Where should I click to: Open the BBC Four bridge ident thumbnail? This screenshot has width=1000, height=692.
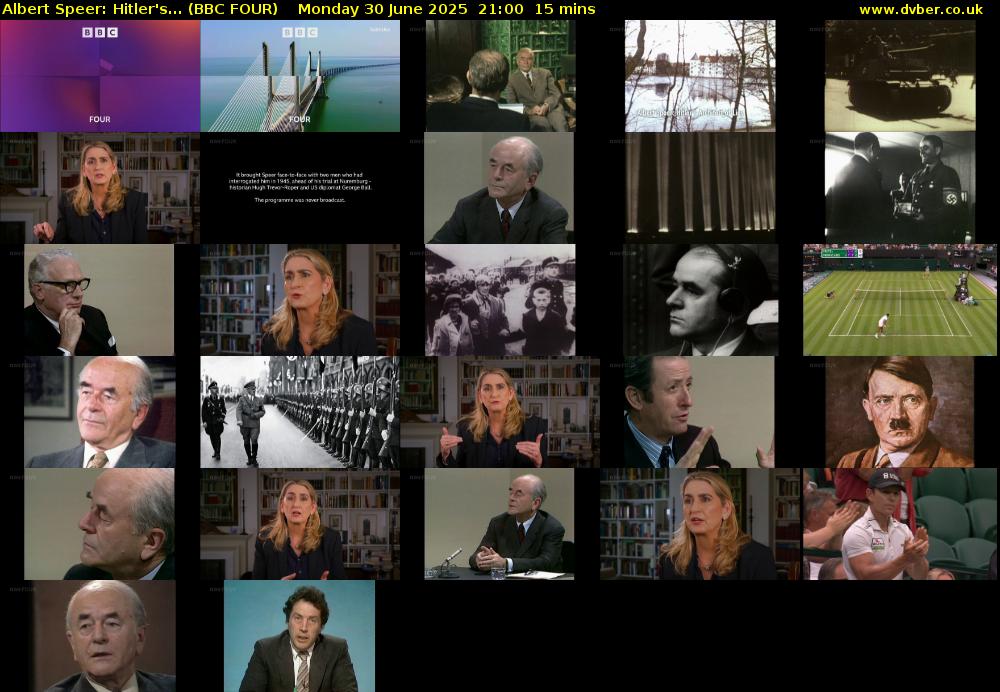pos(300,76)
